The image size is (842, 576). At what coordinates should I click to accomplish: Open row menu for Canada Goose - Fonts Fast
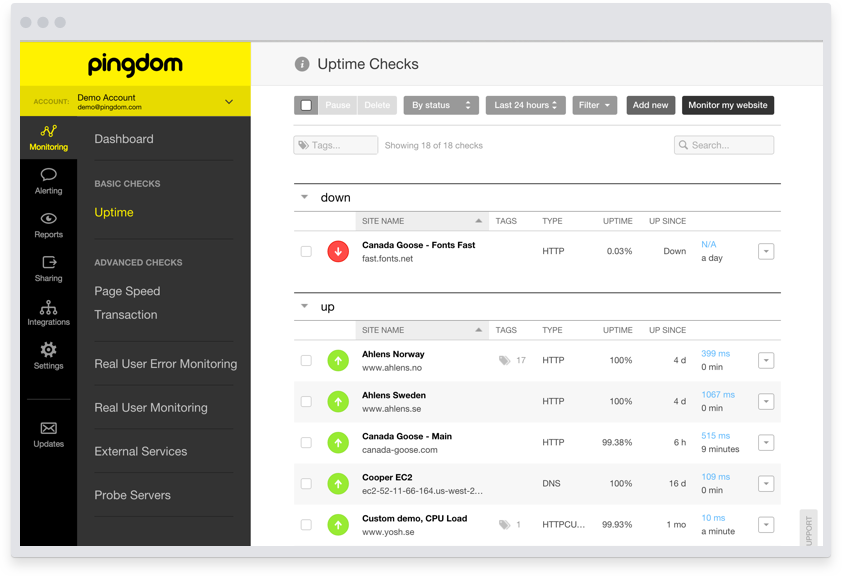pyautogui.click(x=766, y=251)
